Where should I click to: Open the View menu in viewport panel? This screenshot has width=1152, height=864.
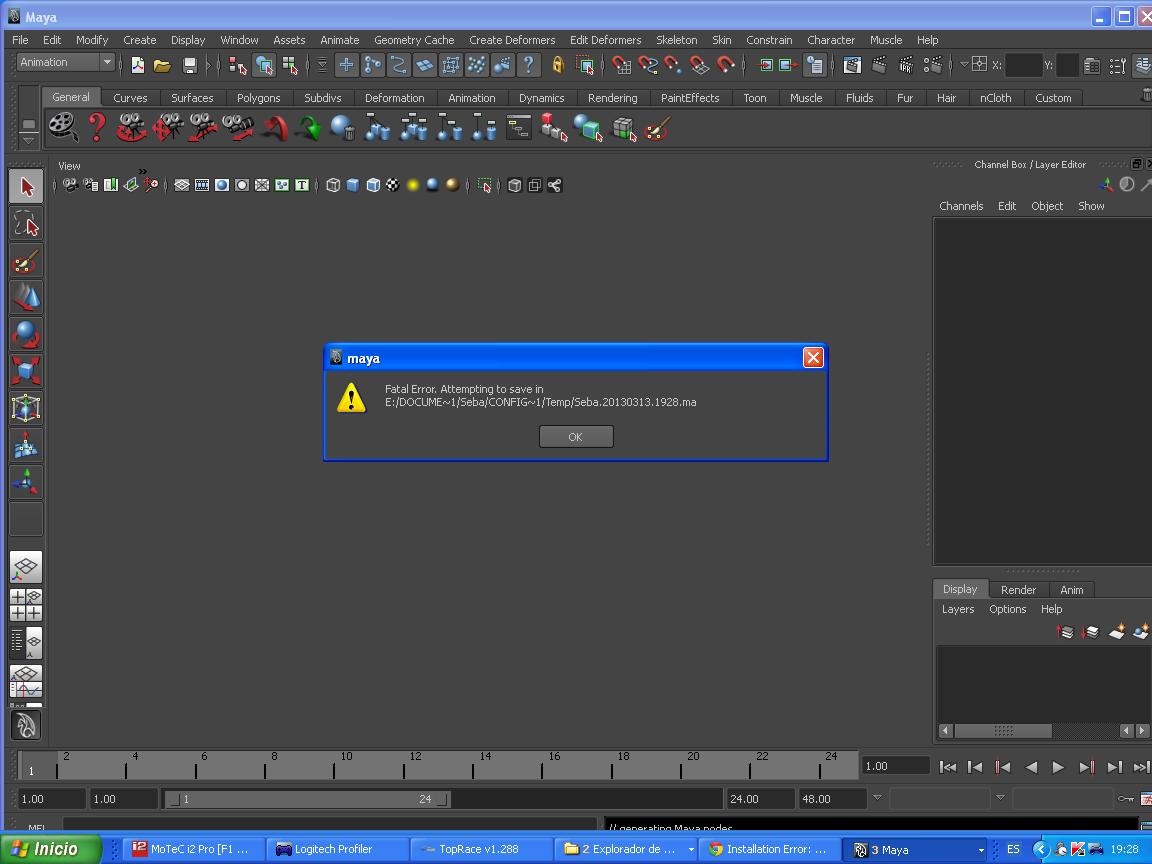[69, 166]
